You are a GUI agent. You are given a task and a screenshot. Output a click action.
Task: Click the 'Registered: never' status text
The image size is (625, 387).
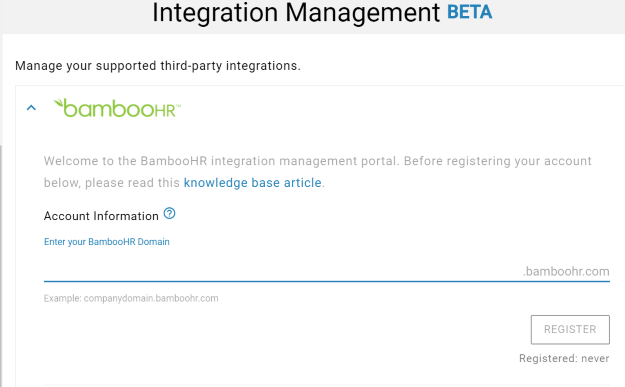point(564,358)
